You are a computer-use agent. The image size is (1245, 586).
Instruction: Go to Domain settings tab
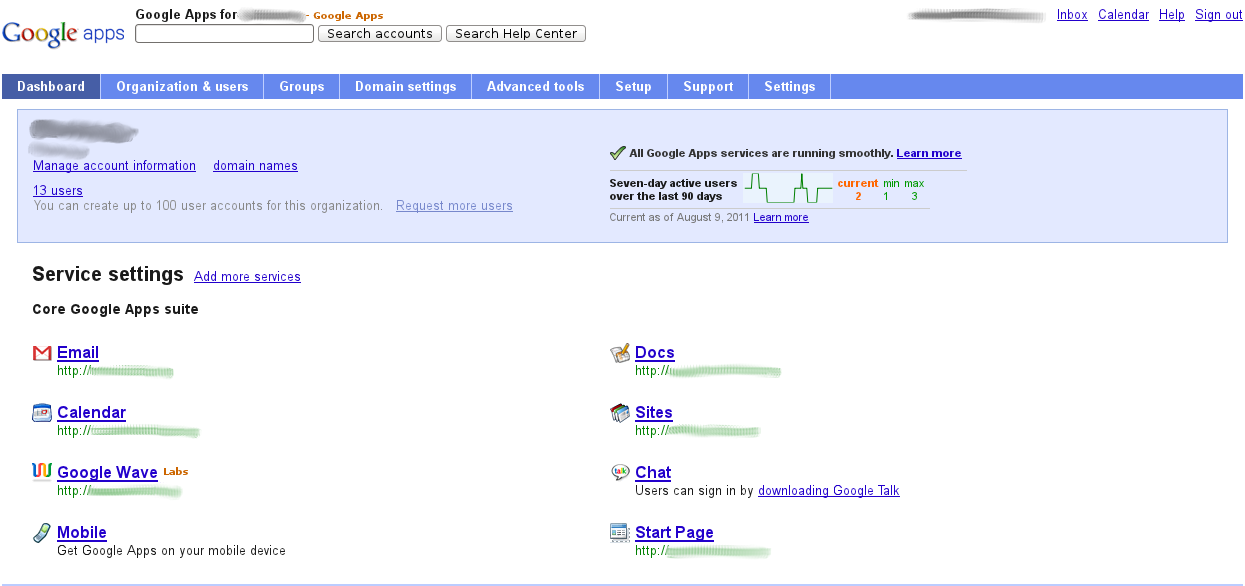406,87
